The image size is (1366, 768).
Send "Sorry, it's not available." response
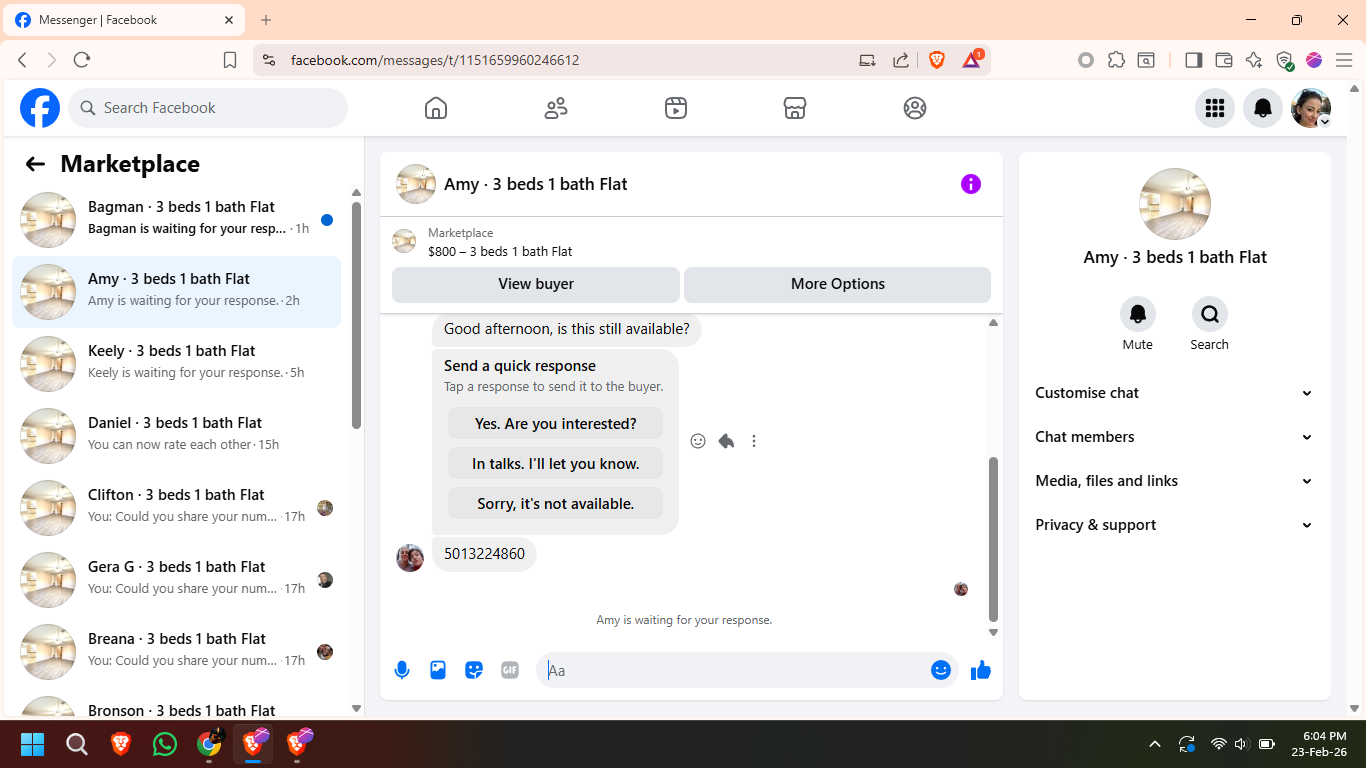coord(556,504)
